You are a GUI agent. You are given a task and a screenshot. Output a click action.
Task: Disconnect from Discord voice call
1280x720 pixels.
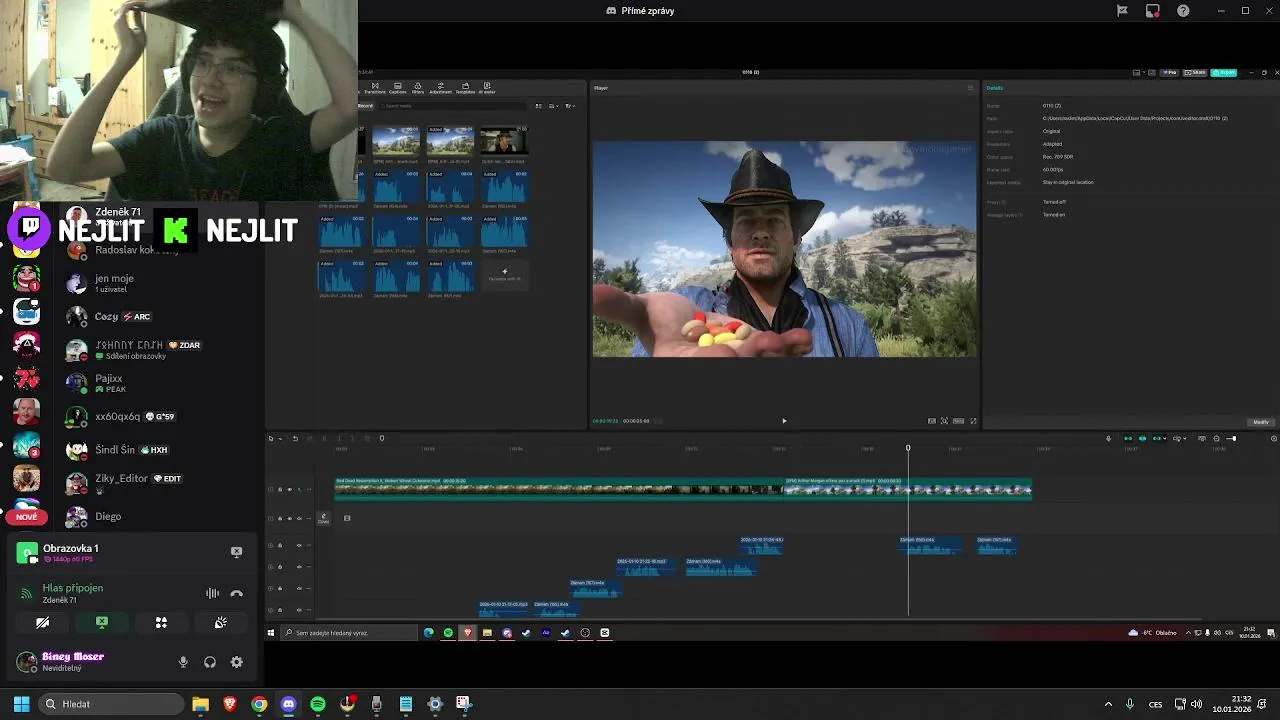pyautogui.click(x=236, y=594)
